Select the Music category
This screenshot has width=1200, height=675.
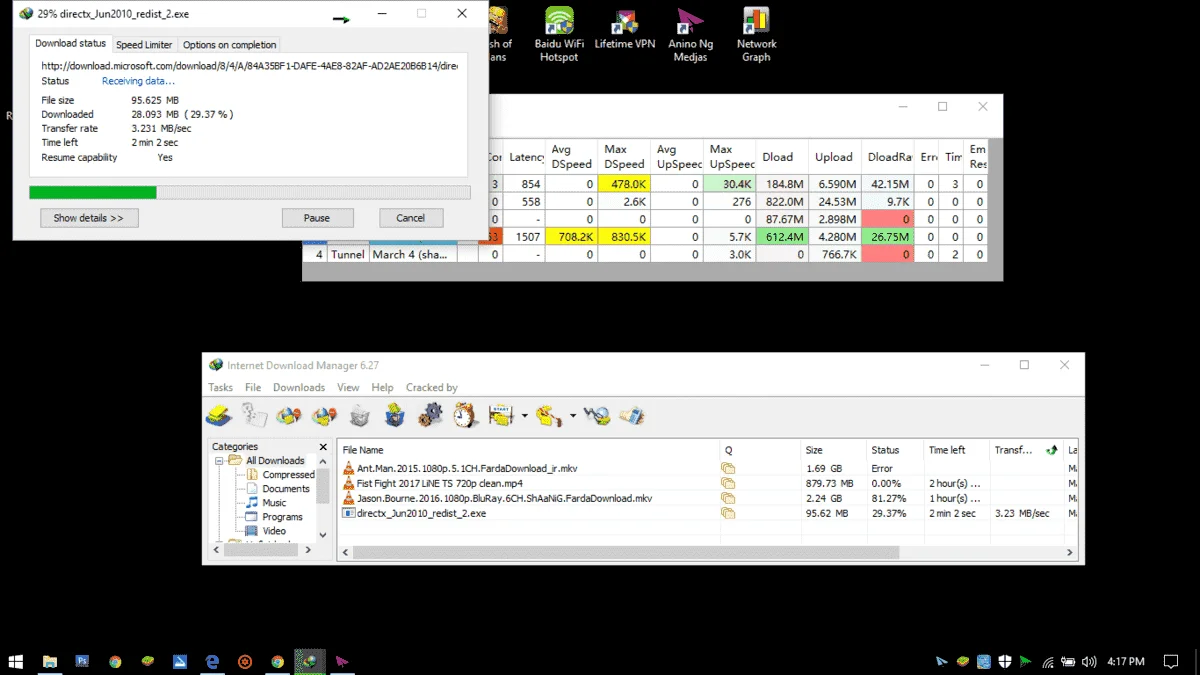274,503
